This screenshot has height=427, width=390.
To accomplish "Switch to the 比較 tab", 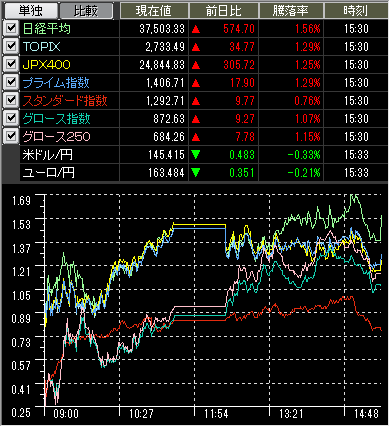I will [86, 11].
